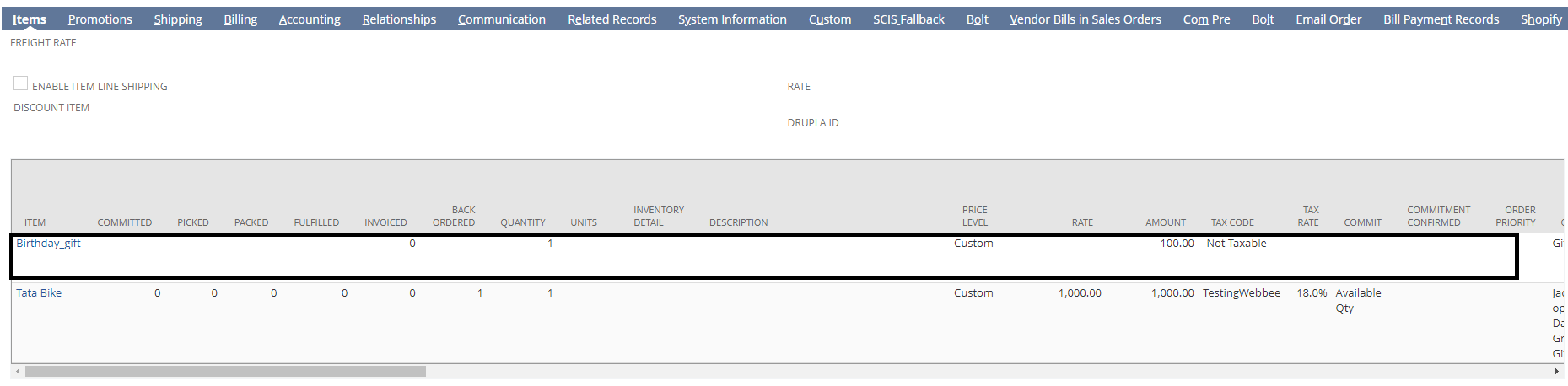Switch to the Promotions tab
Screen dimensions: 1568x386
[100, 19]
